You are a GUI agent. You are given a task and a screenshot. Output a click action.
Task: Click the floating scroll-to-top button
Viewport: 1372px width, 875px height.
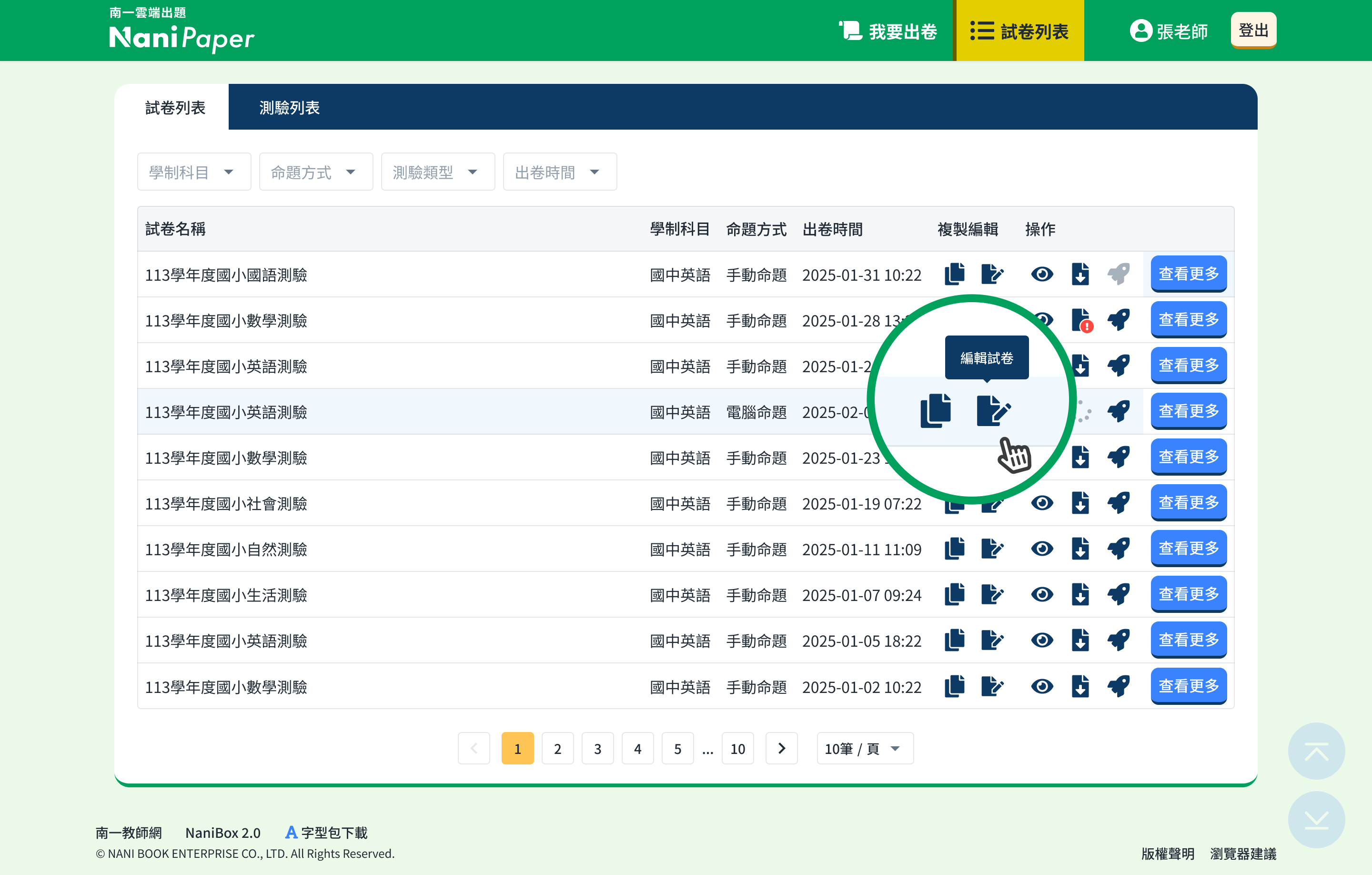click(x=1316, y=751)
